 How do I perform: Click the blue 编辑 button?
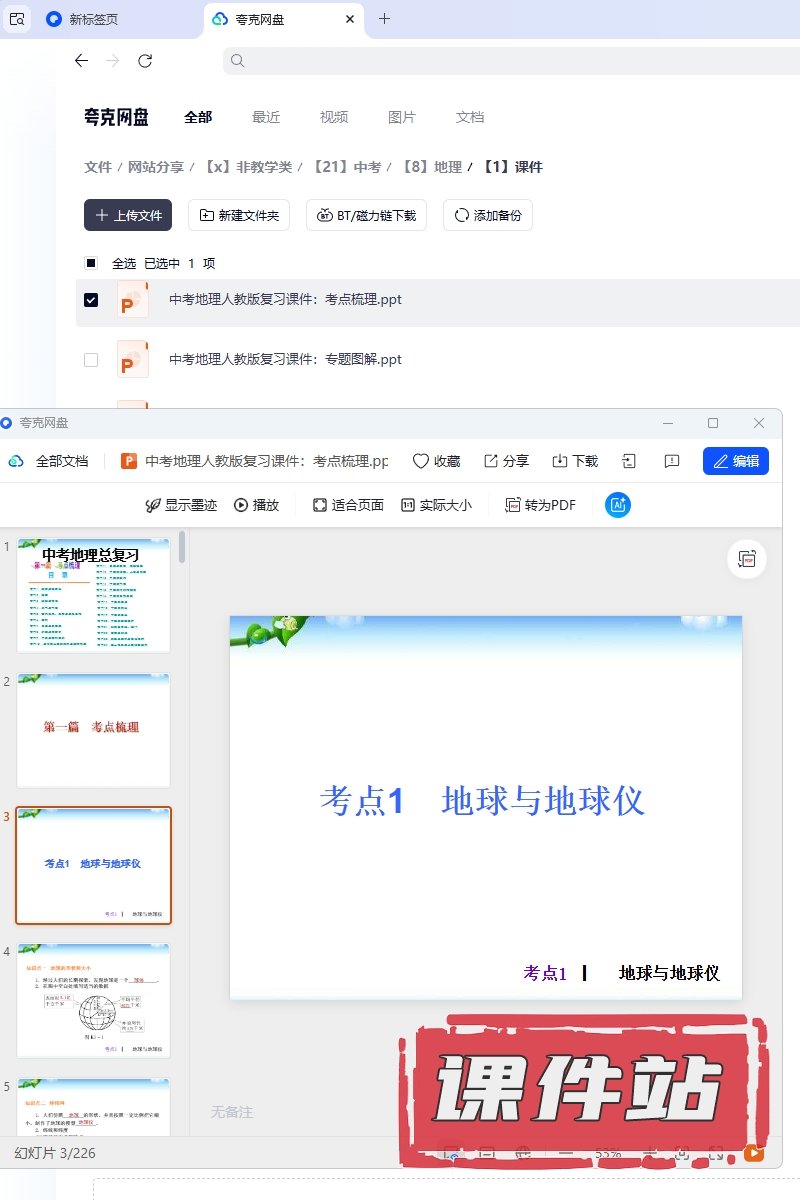click(x=736, y=461)
